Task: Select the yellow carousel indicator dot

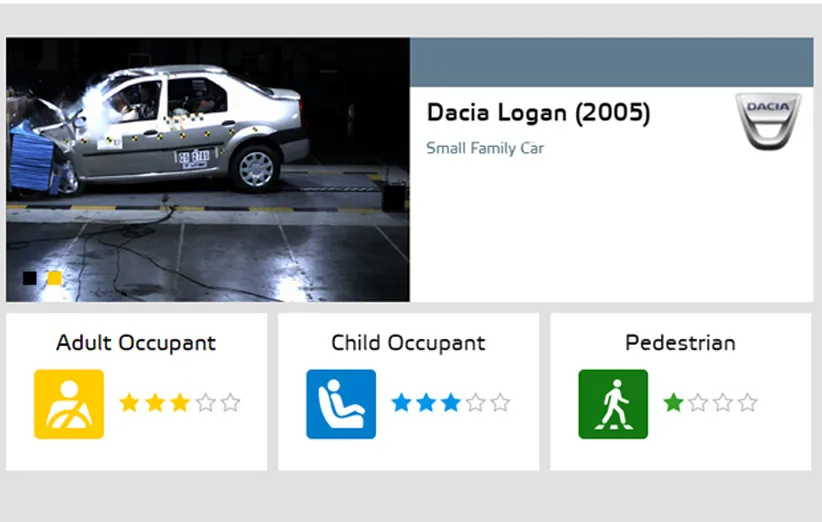Action: (x=54, y=278)
